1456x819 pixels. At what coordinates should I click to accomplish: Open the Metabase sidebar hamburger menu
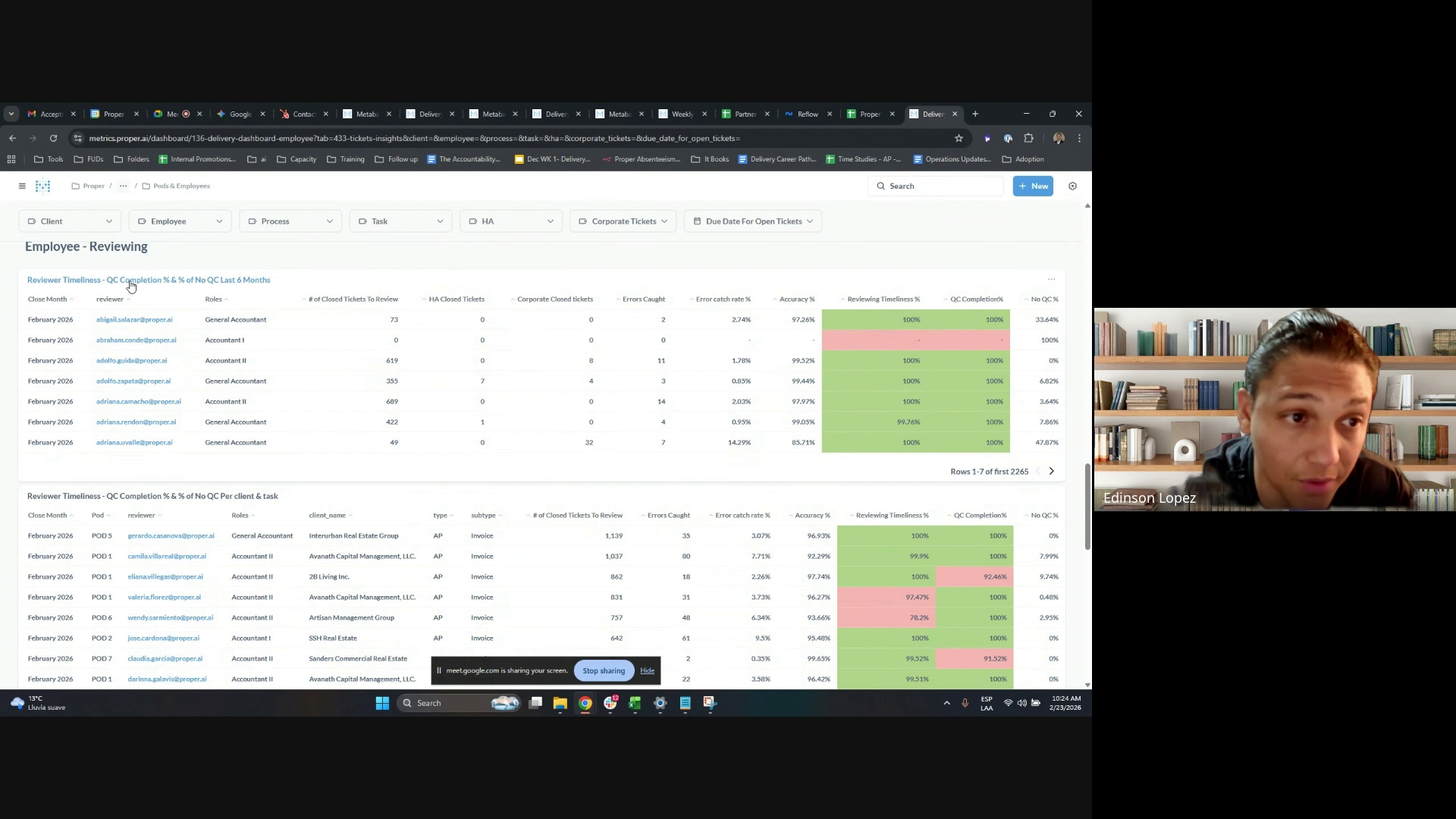pyautogui.click(x=22, y=186)
